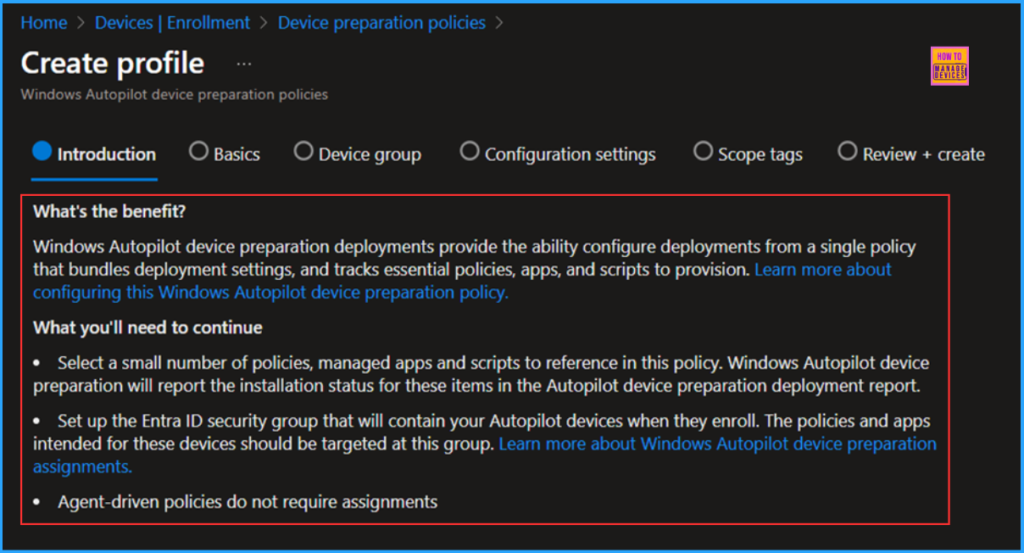The height and width of the screenshot is (553, 1024).
Task: Jump to Review + create tab
Action: point(911,154)
